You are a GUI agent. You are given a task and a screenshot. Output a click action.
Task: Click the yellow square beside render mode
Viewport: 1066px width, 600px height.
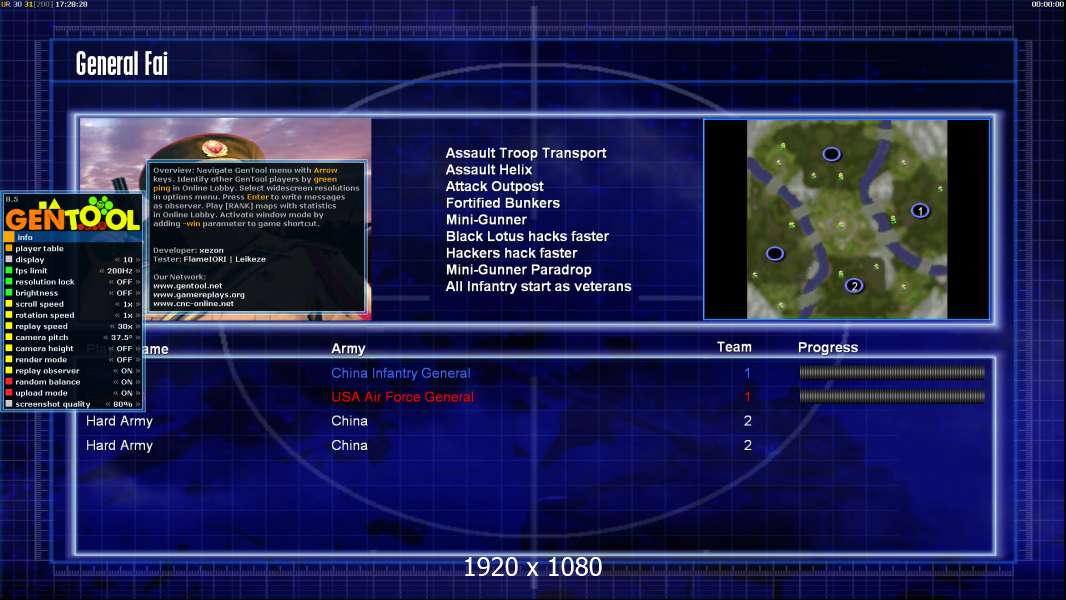tap(9, 359)
